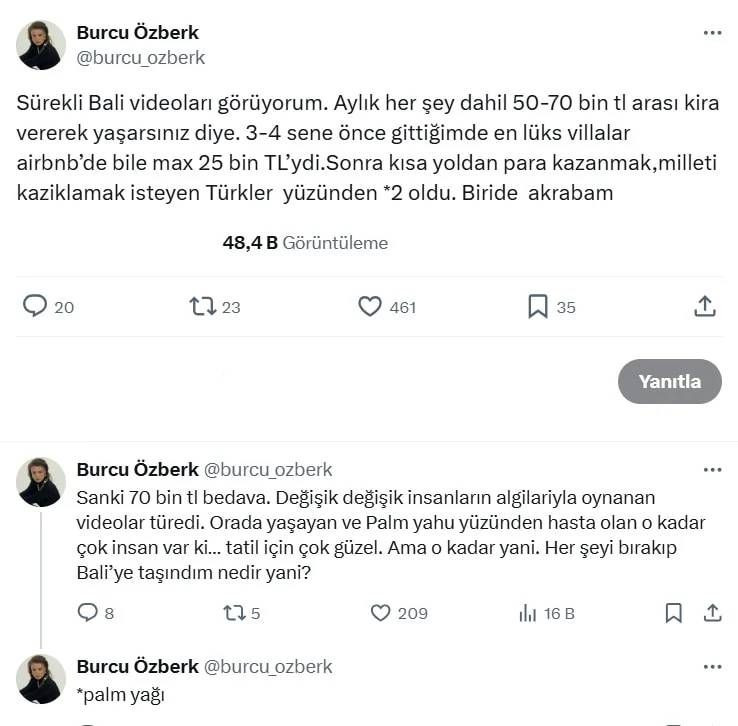Like the second tweet with 209 likes
The height and width of the screenshot is (726, 738).
(380, 613)
